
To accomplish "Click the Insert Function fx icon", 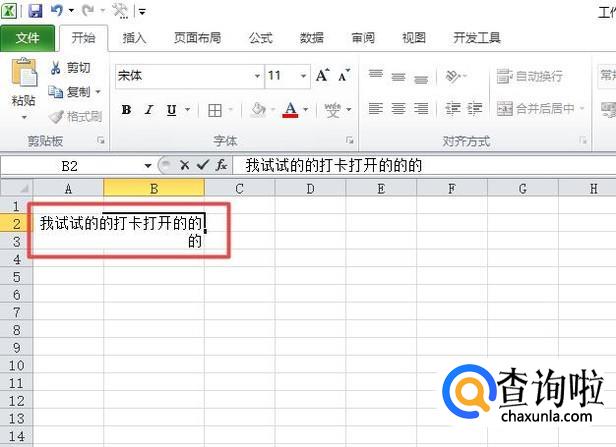I will coord(222,165).
